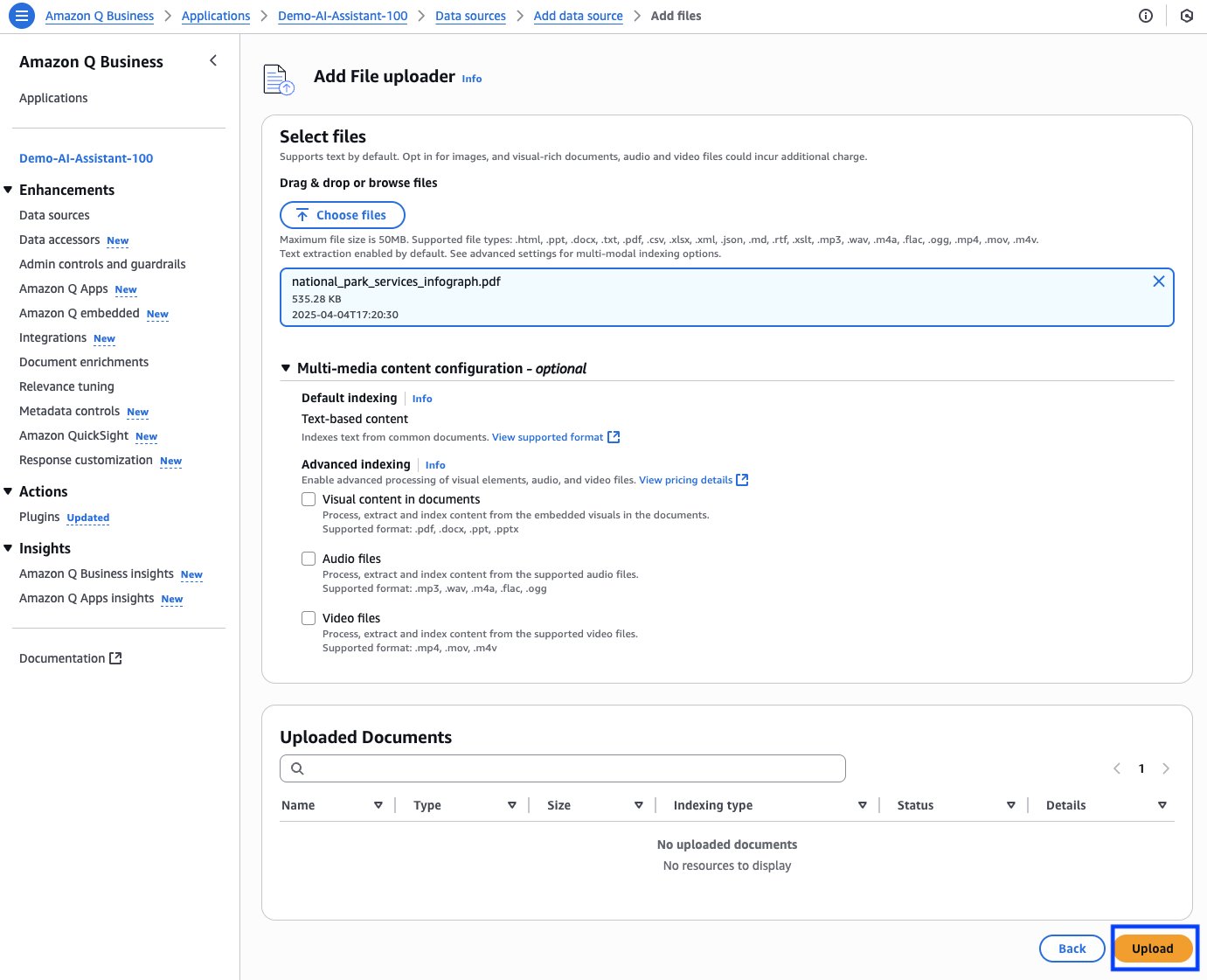This screenshot has height=980, width=1207.
Task: Open Data sources breadcrumb link
Action: click(470, 16)
